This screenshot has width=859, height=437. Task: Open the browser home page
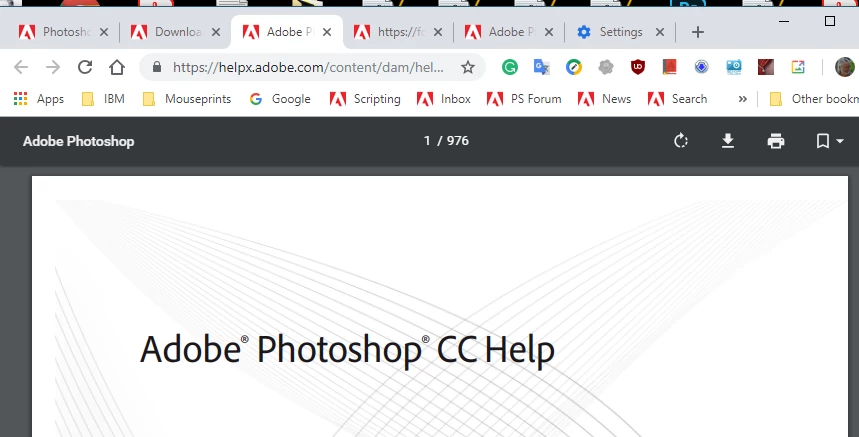click(x=117, y=67)
